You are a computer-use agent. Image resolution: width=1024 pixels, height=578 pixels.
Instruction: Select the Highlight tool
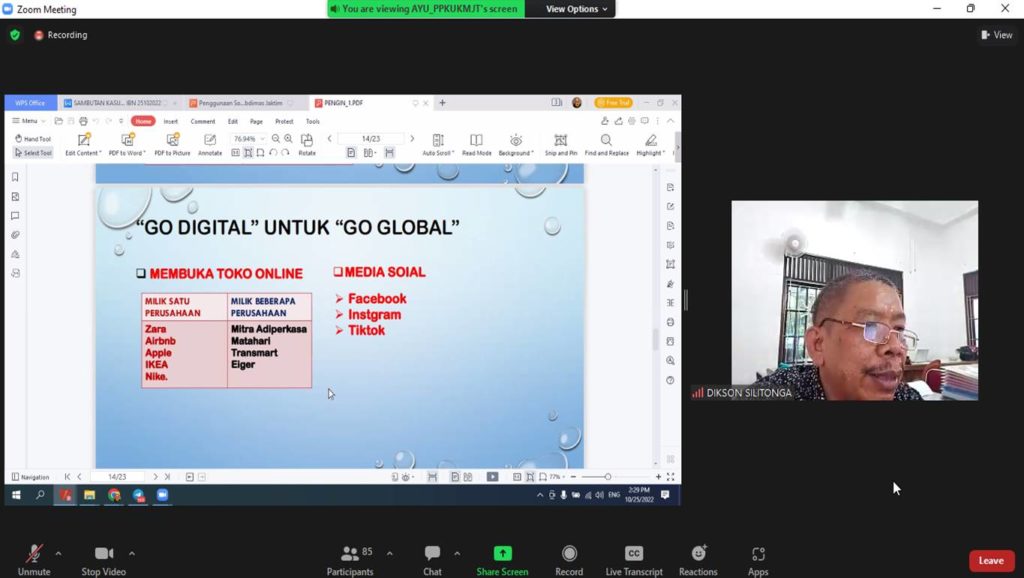650,145
